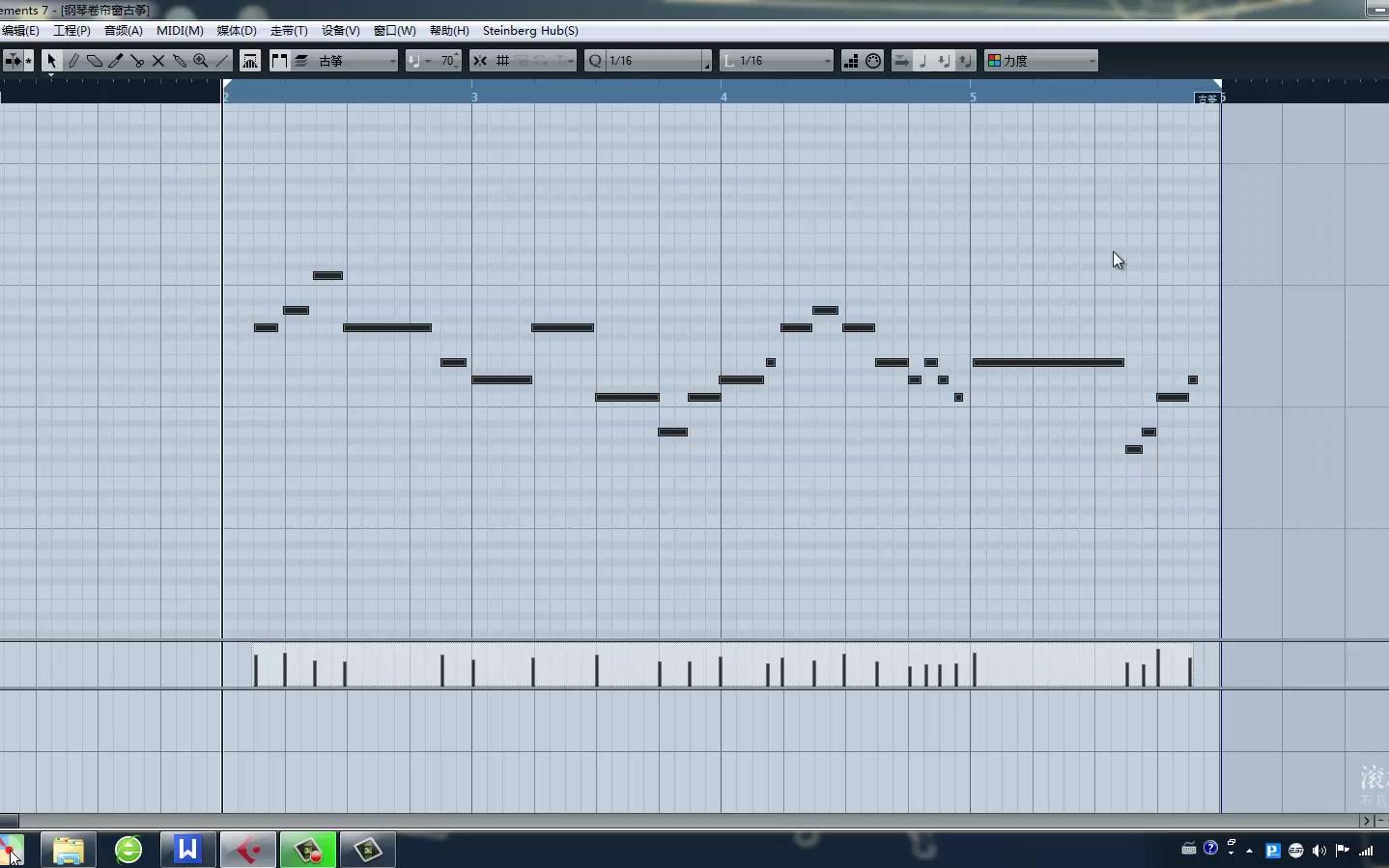Screen dimensions: 1389x868
Task: Toggle Auto Select Controllers icon
Action: click(x=250, y=61)
